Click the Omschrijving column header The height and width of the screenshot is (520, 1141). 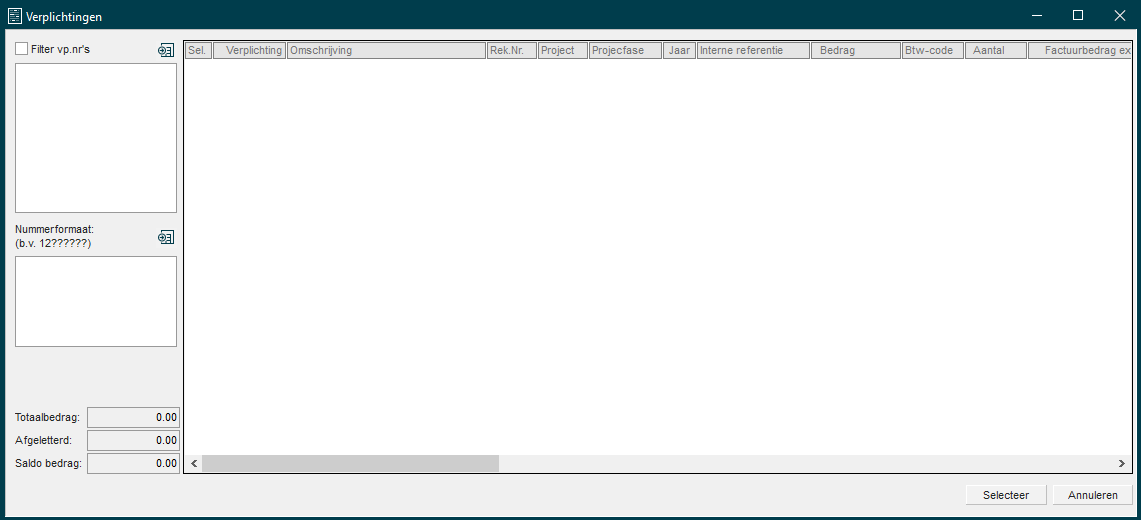[386, 51]
